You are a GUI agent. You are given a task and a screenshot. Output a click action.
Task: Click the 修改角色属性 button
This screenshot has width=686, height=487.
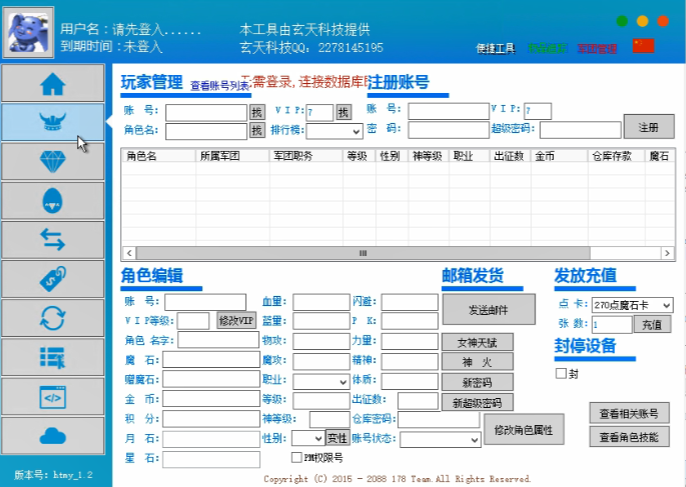point(524,429)
